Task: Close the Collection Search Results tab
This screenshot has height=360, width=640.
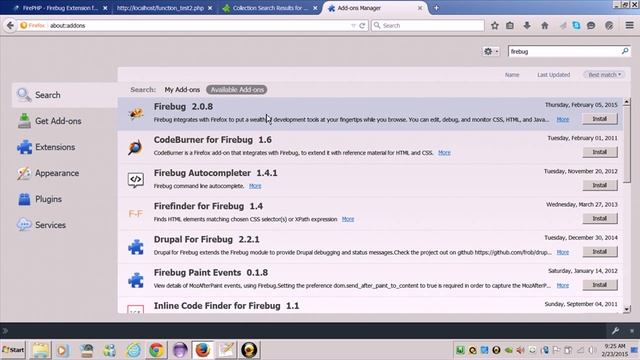Action: [315, 8]
